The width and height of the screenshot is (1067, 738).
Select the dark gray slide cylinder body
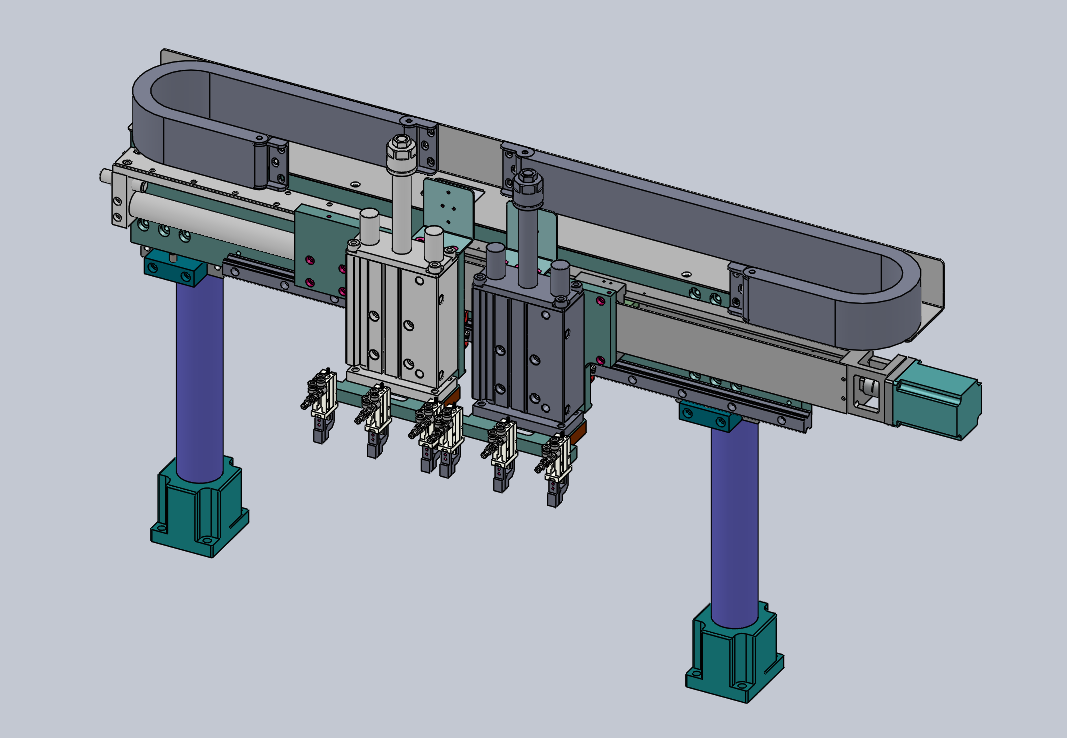(528, 352)
